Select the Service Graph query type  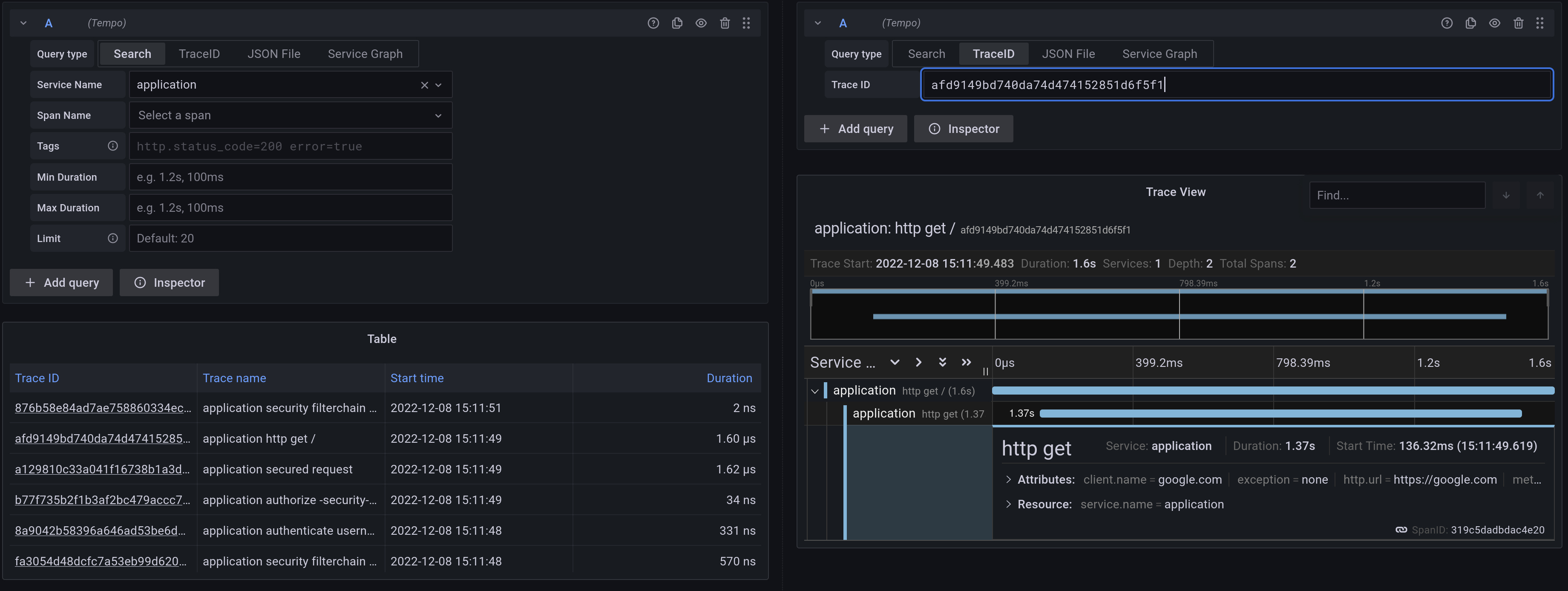(x=365, y=54)
